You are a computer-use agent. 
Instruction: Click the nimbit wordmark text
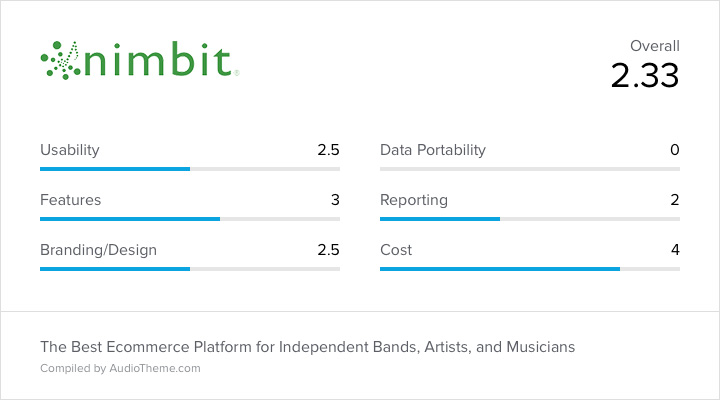pyautogui.click(x=158, y=59)
